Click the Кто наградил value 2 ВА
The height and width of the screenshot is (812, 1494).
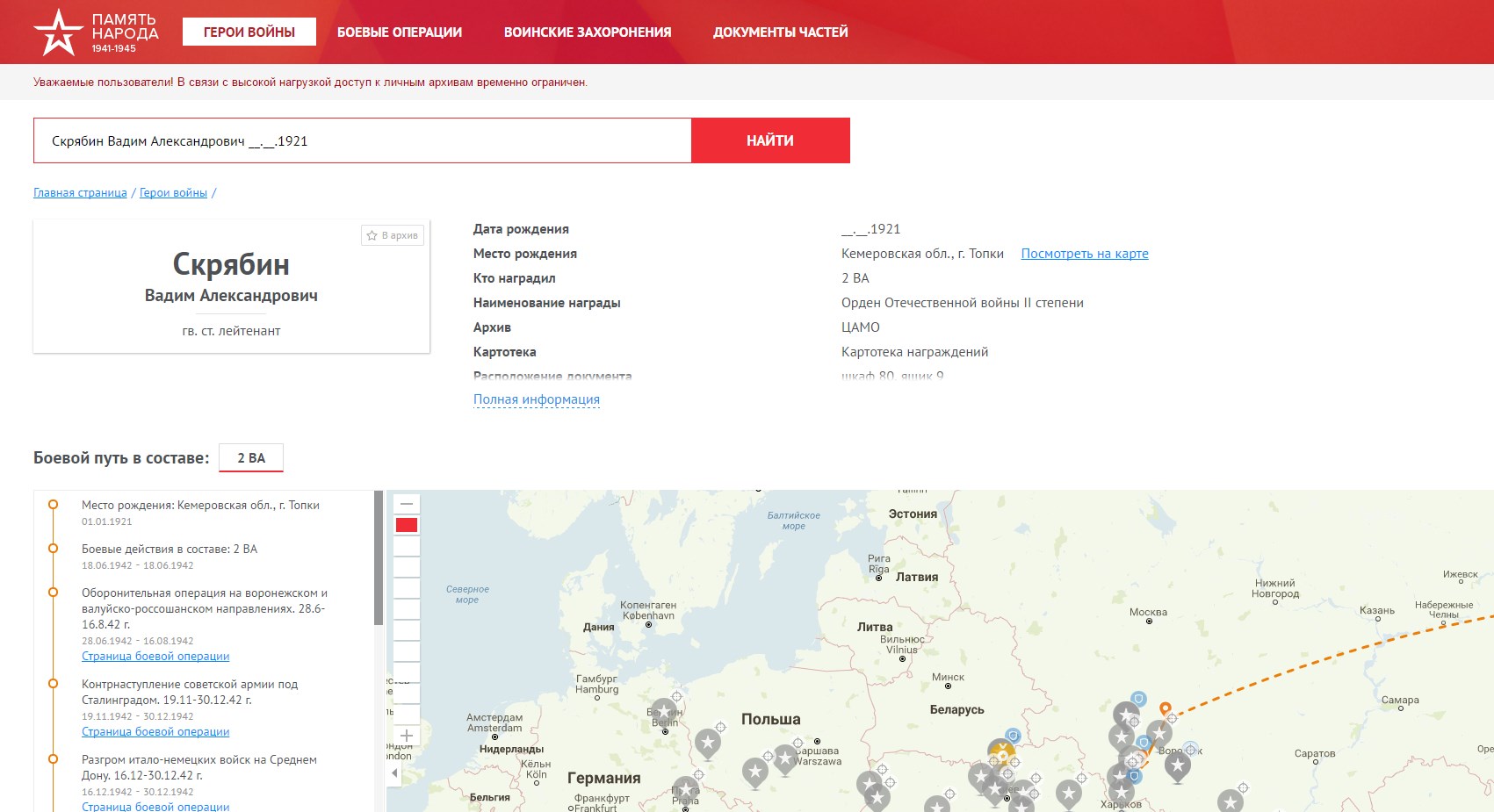coord(855,278)
